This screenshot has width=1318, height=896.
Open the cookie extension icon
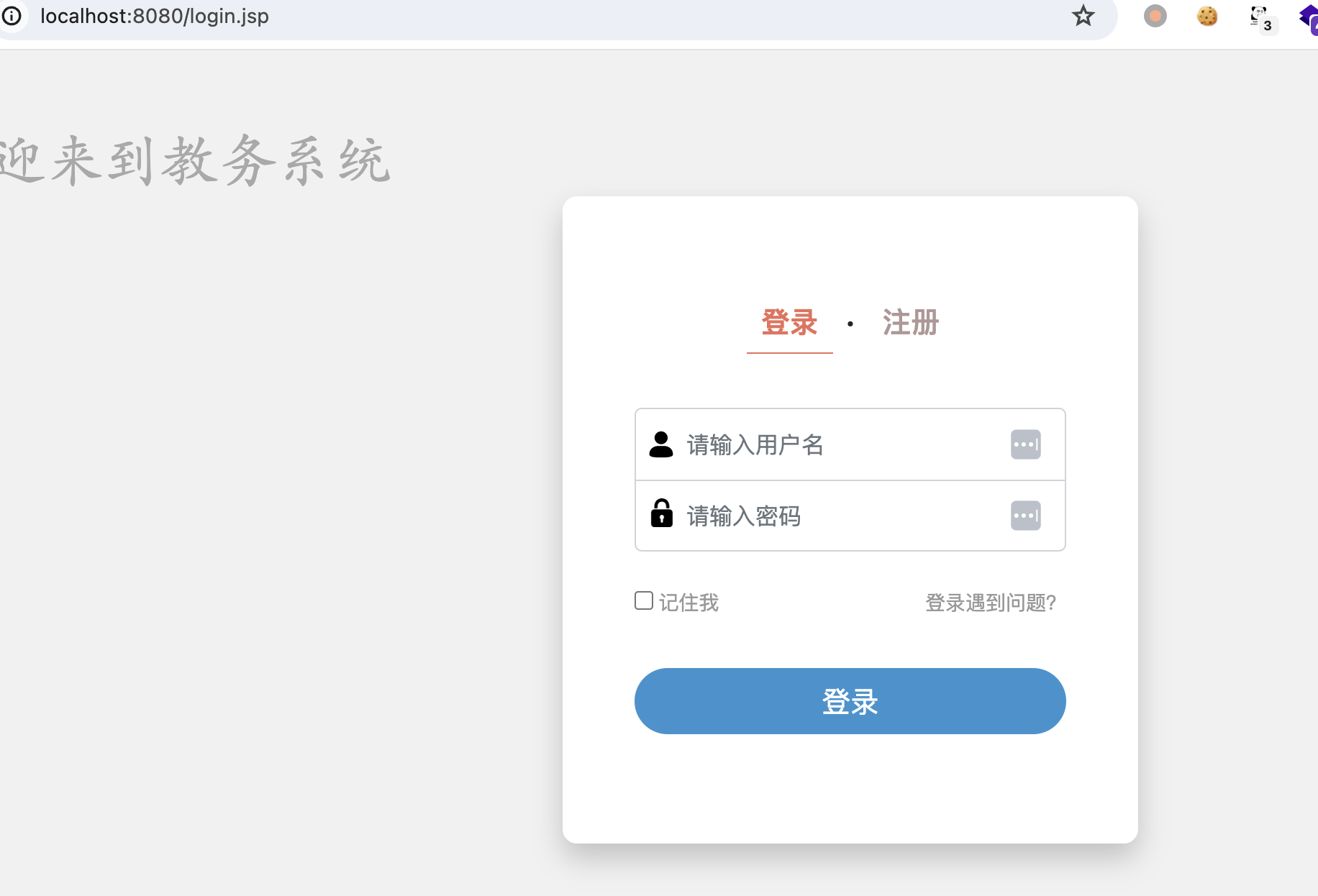tap(1206, 16)
